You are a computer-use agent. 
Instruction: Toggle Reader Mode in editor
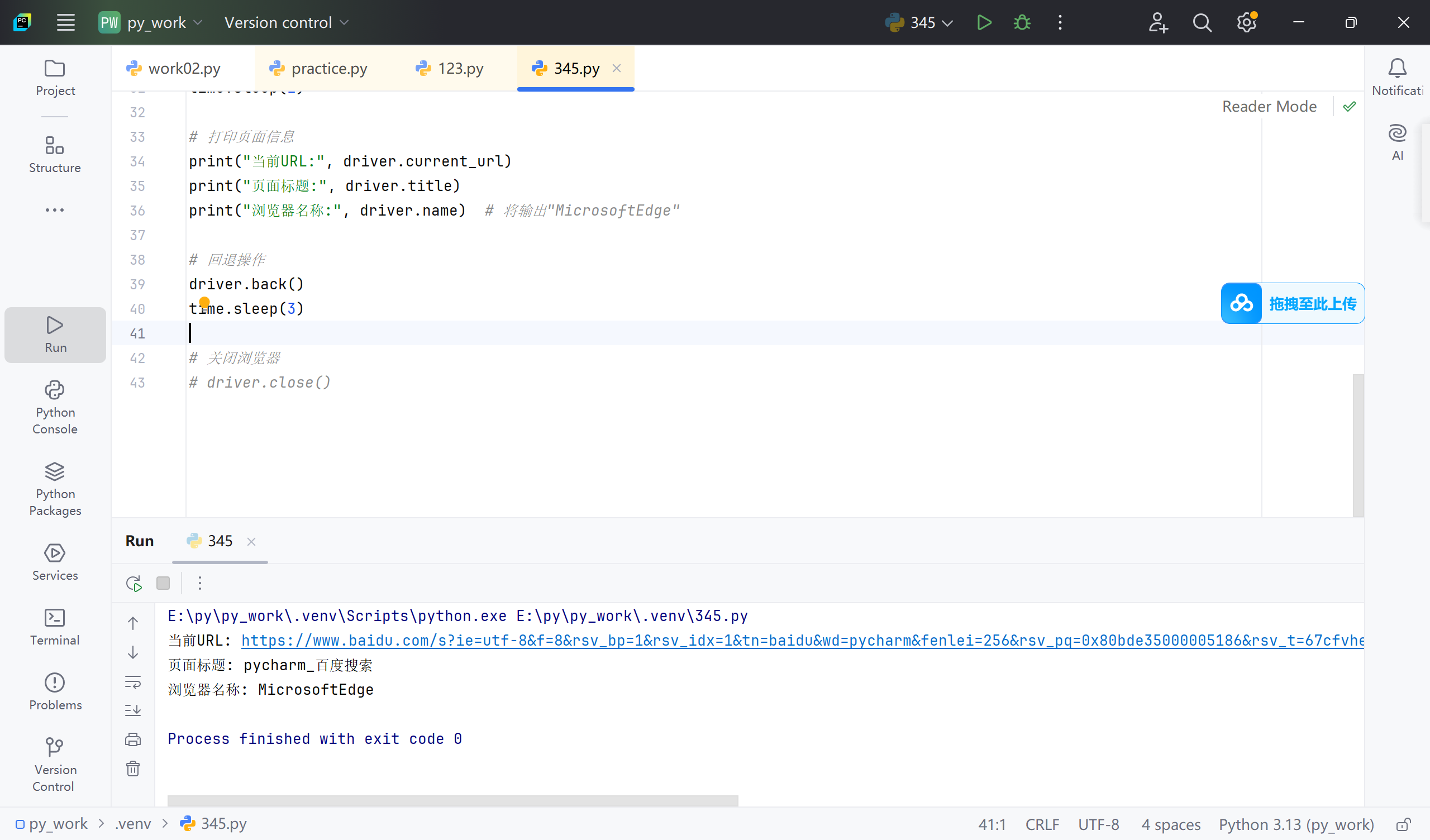click(x=1269, y=107)
